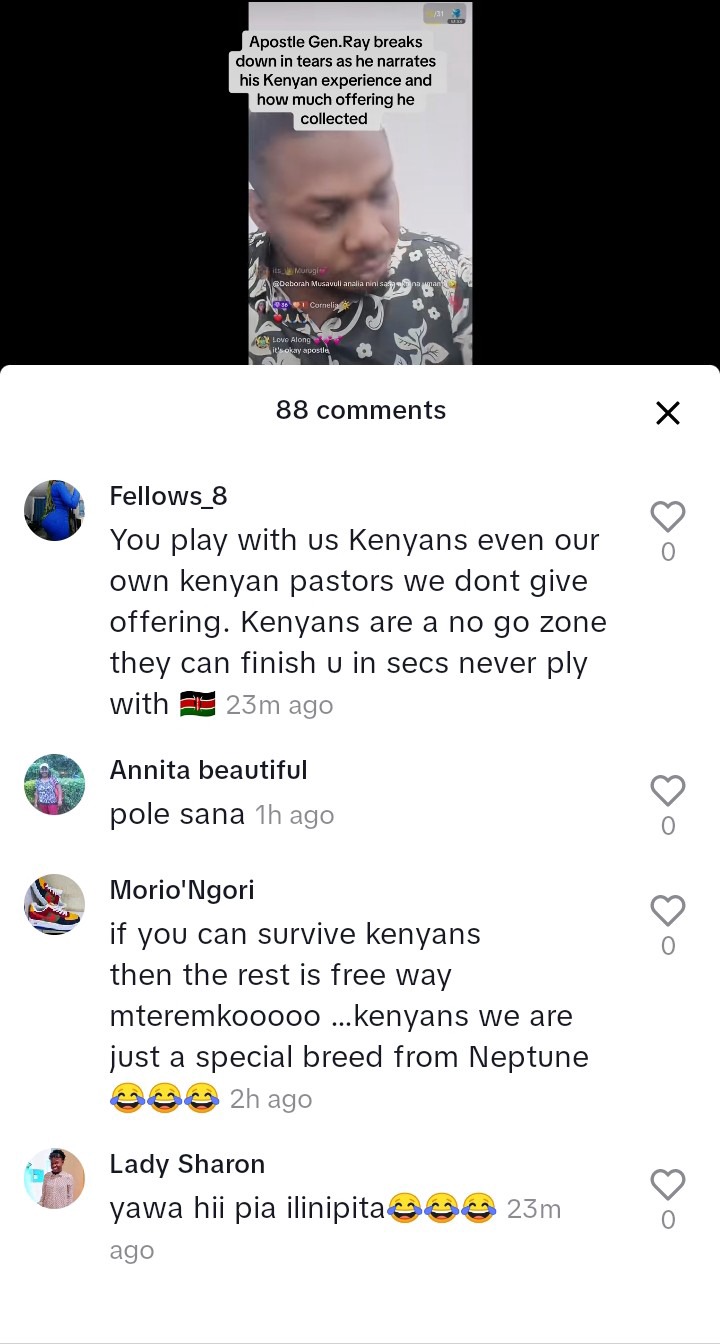The width and height of the screenshot is (720, 1344).
Task: Like Lady Sharon's comment with the heart
Action: [668, 1185]
